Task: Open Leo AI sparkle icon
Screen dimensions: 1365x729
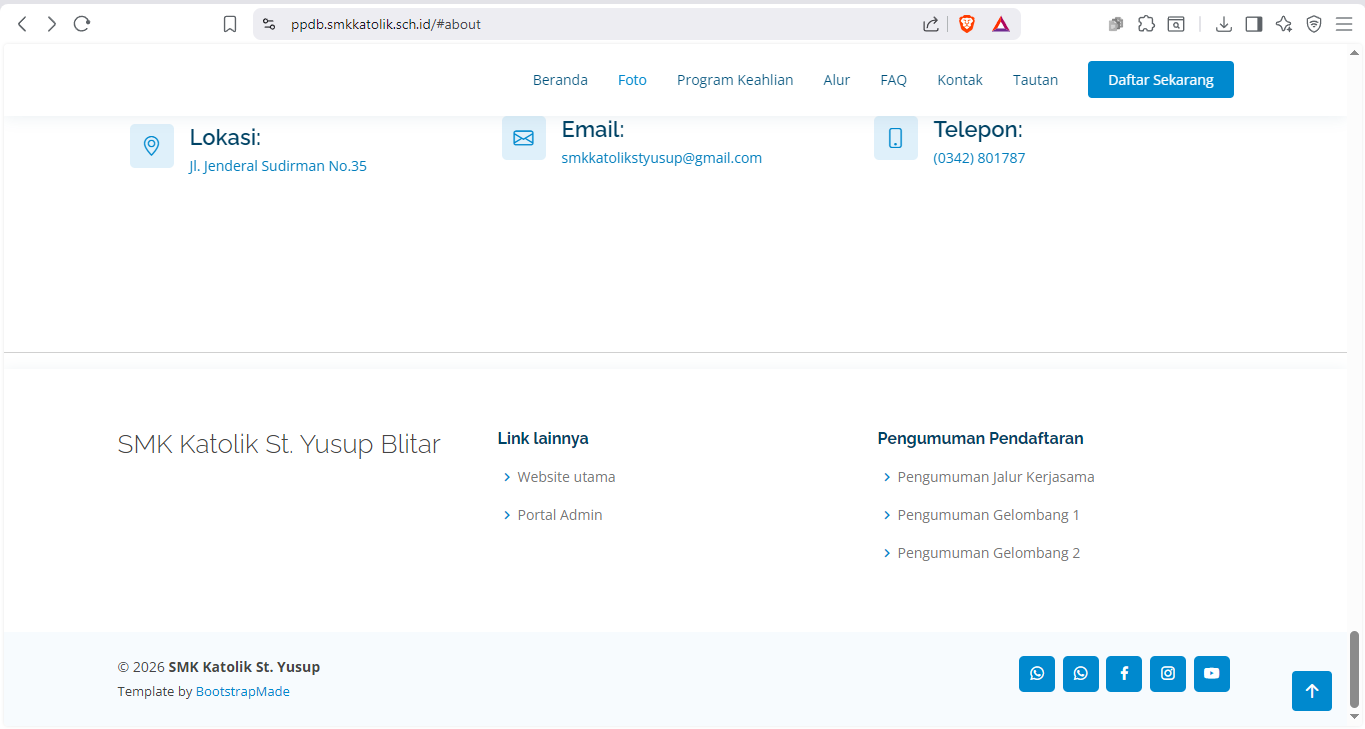Action: (1284, 24)
